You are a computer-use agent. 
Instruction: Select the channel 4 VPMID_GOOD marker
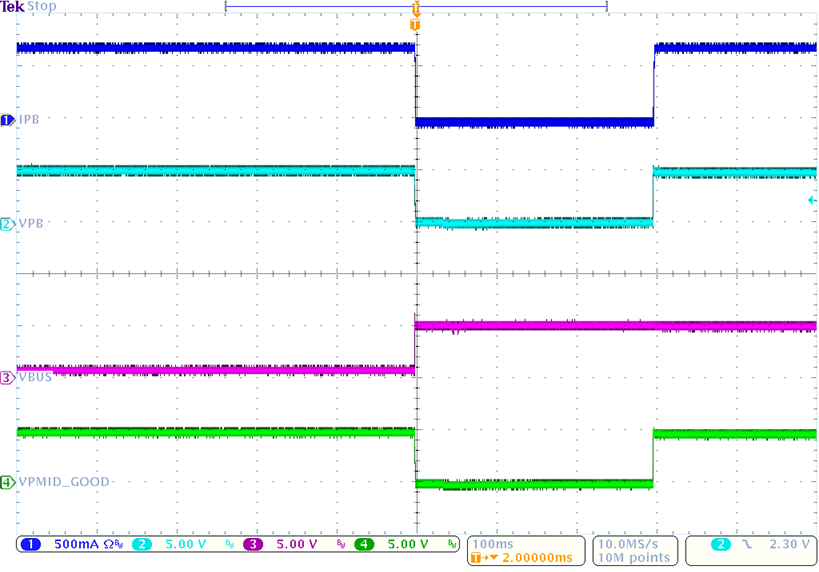pyautogui.click(x=8, y=483)
